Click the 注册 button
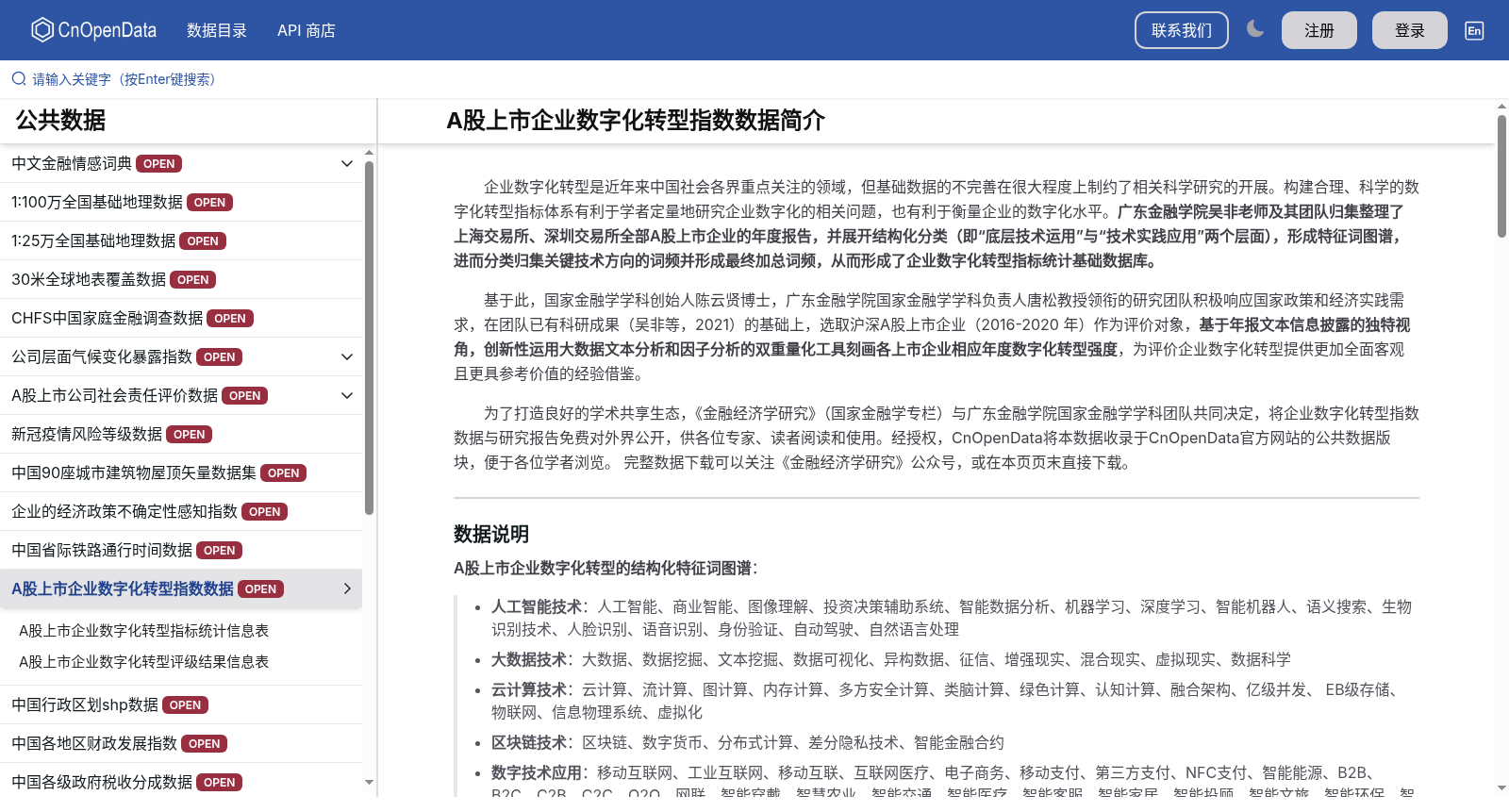The image size is (1509, 812). point(1319,30)
